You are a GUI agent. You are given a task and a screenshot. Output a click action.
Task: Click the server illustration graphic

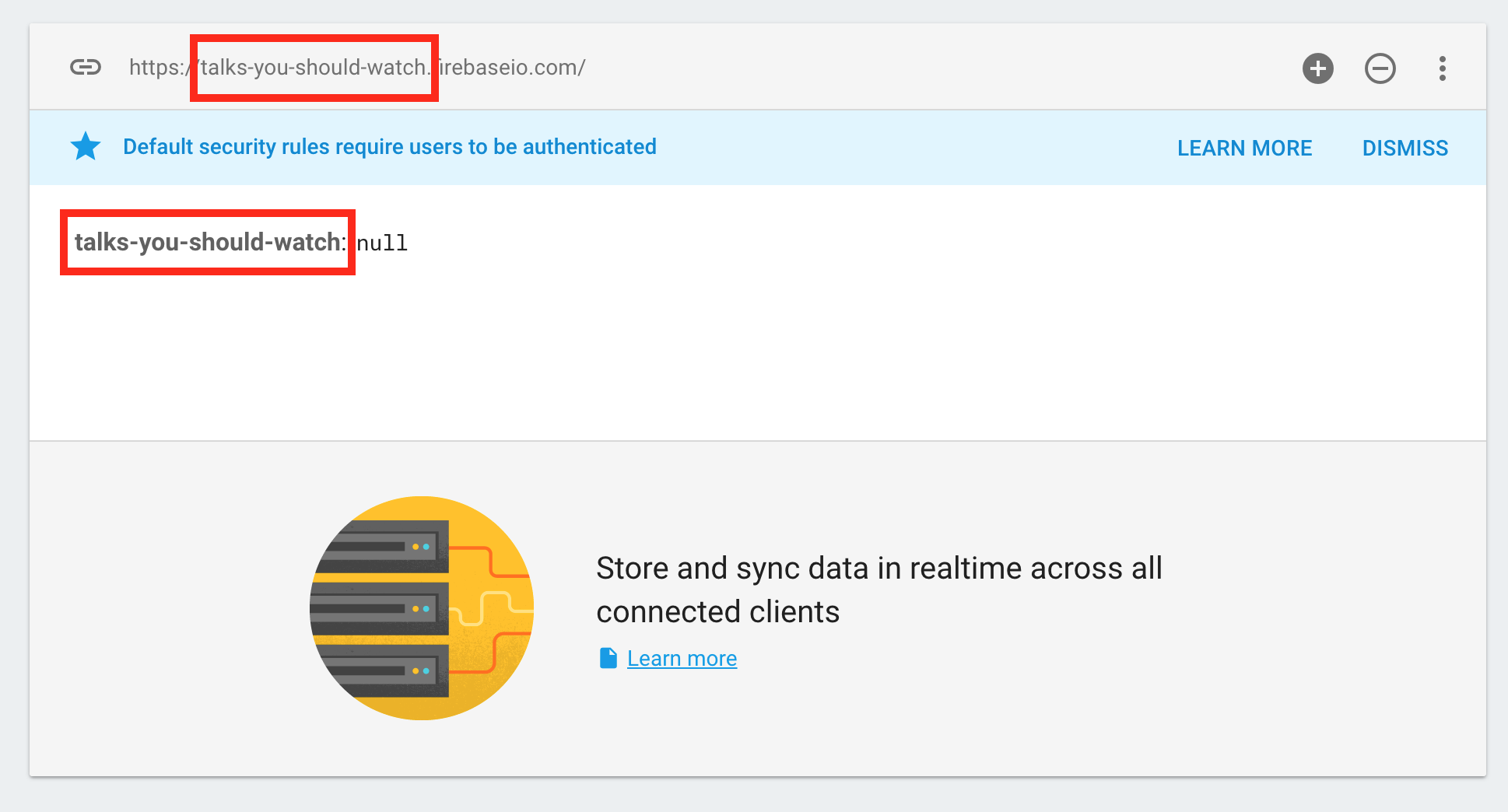[422, 608]
